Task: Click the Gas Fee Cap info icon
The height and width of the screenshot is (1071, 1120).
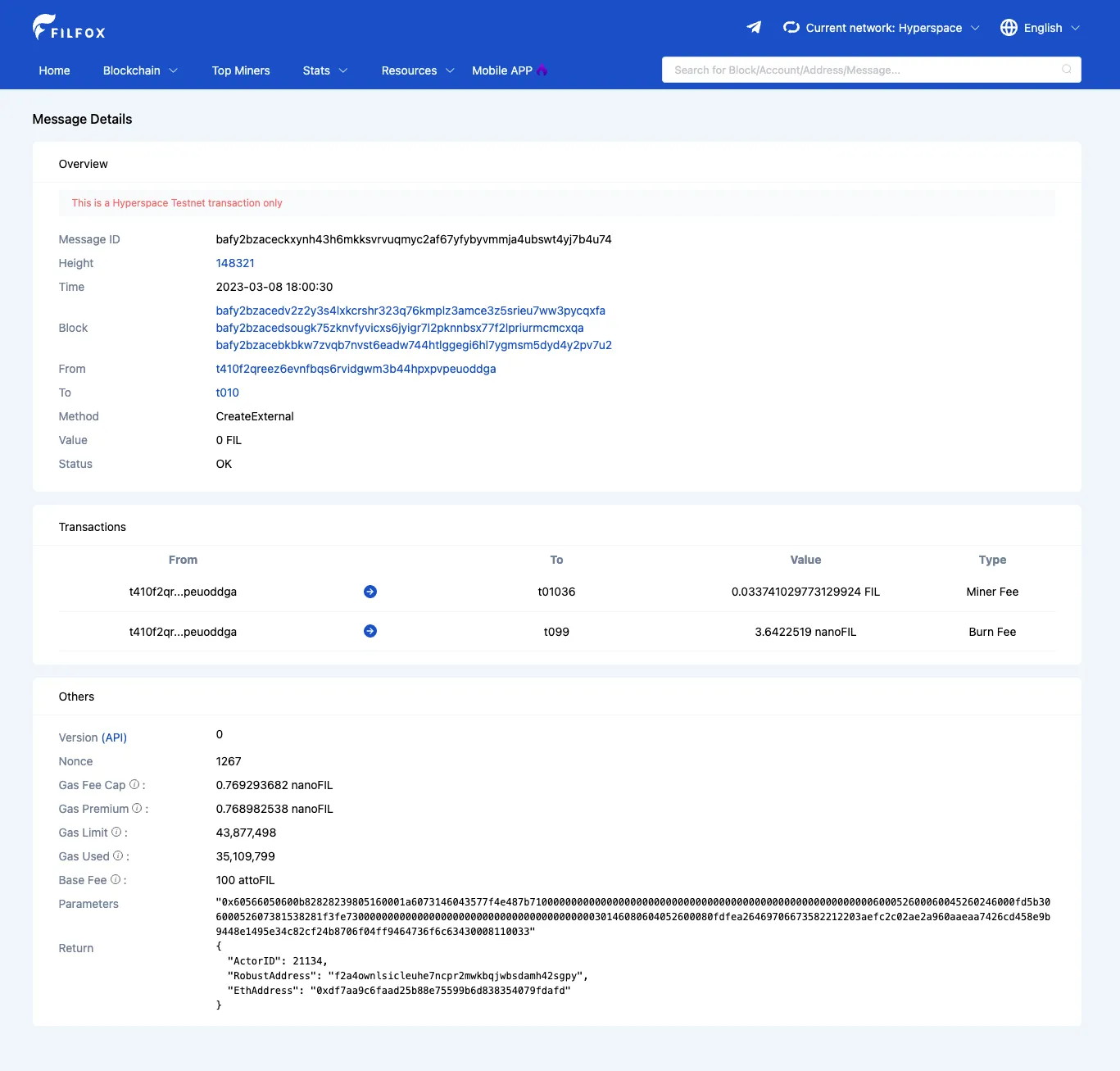Action: point(134,784)
